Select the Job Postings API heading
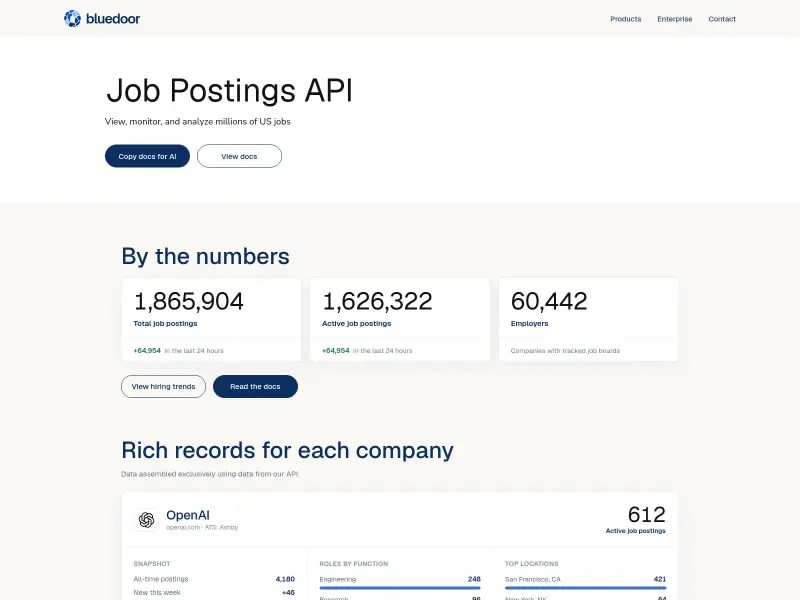 [229, 91]
